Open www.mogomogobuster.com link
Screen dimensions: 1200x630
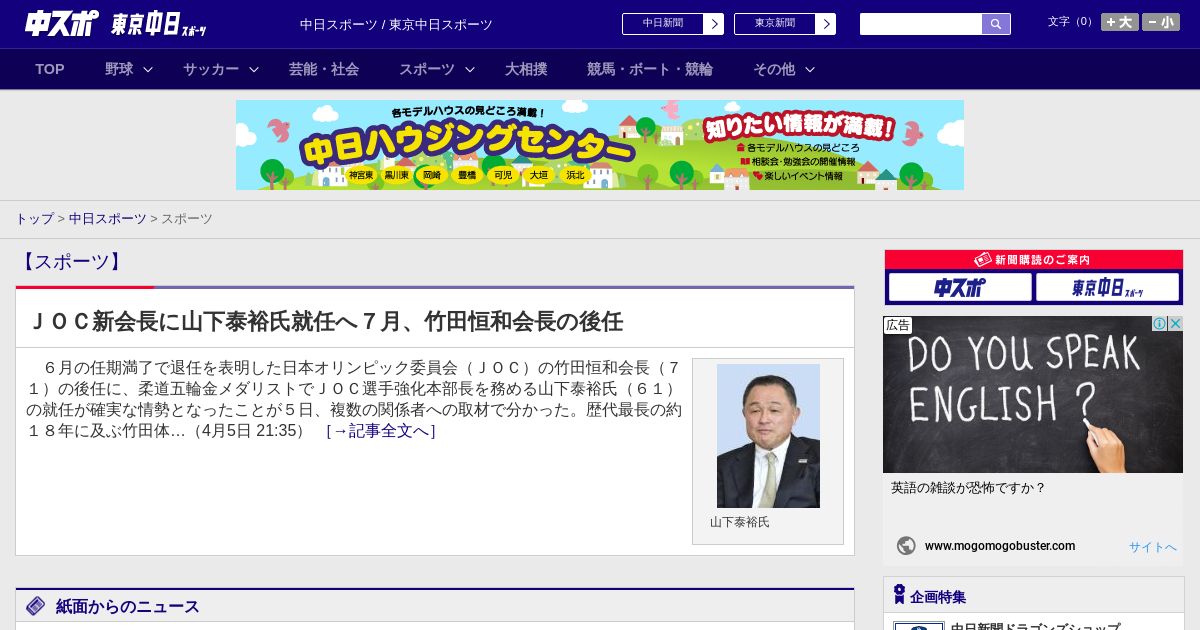pos(1000,546)
